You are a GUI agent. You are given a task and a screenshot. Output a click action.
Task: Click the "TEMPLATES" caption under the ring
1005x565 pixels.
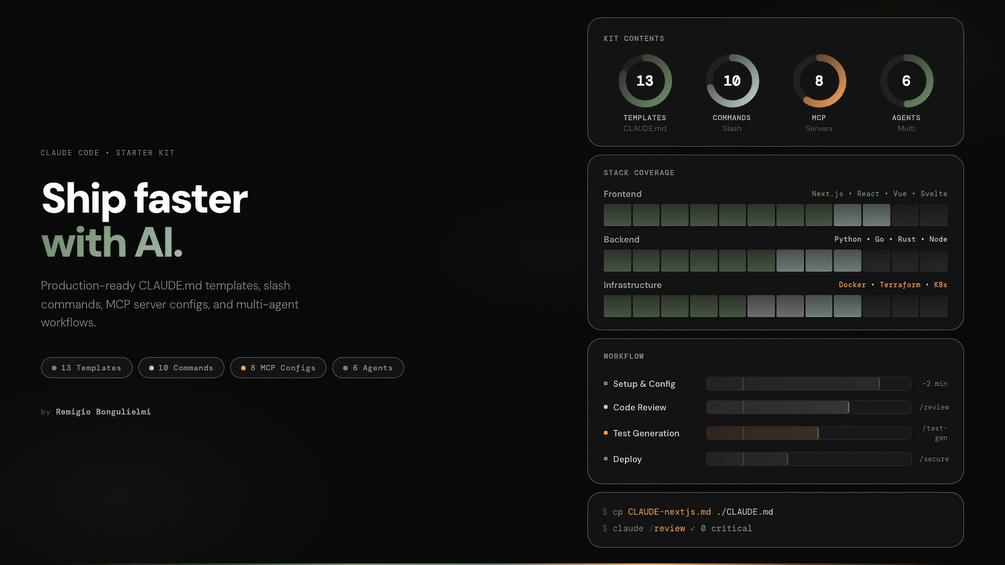tap(645, 118)
